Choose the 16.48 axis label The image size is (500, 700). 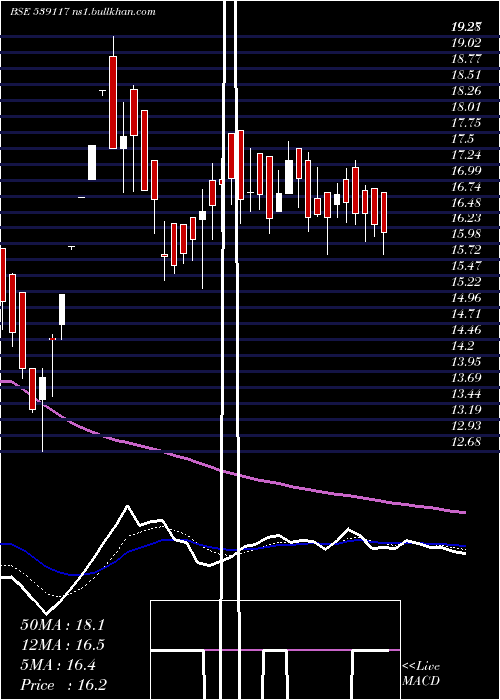[x=466, y=203]
